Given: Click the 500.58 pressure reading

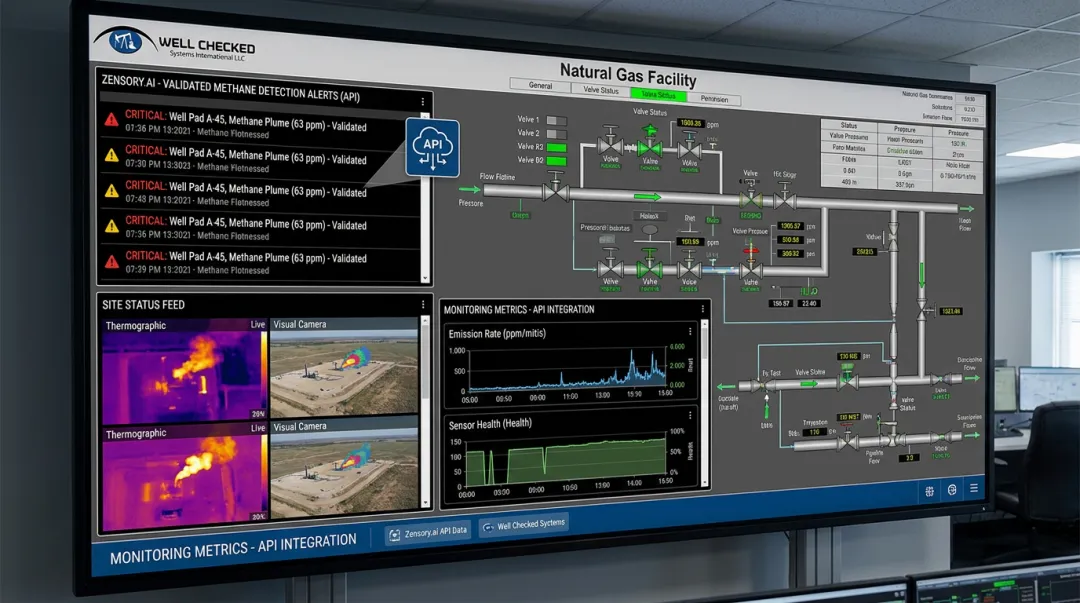Looking at the screenshot, I should tap(790, 240).
